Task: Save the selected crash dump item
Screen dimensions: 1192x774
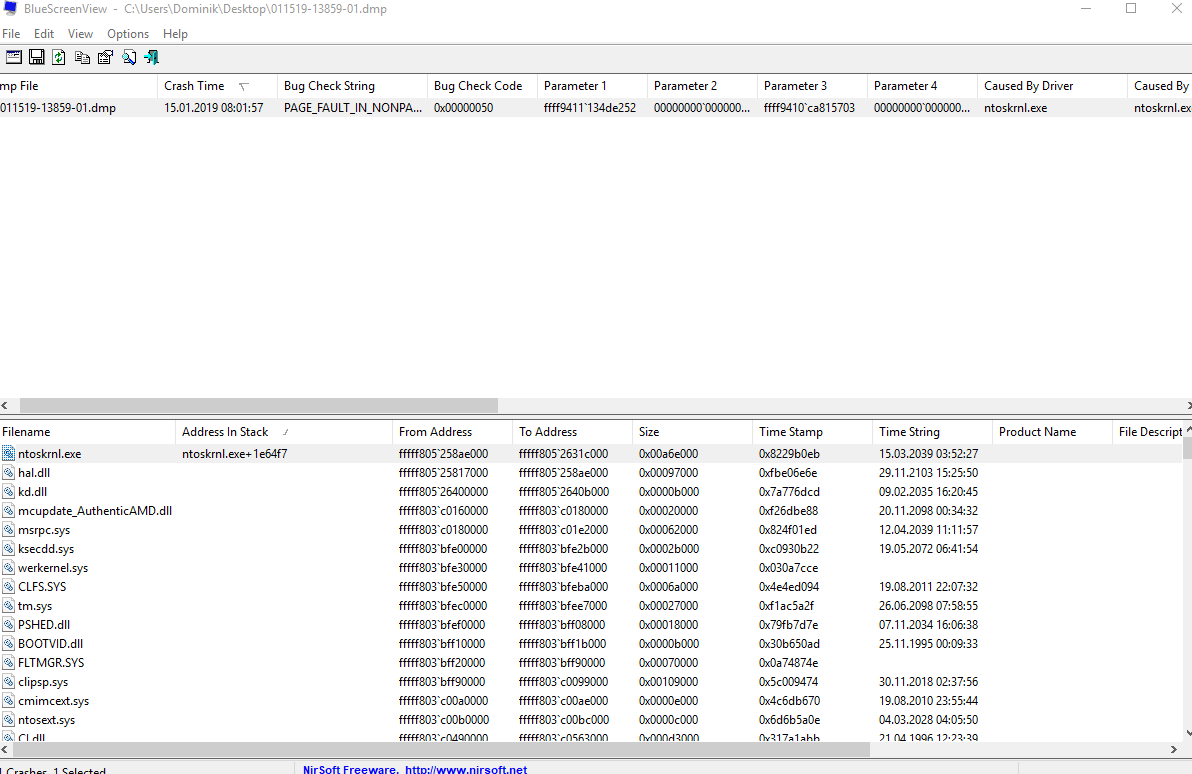Action: (36, 57)
